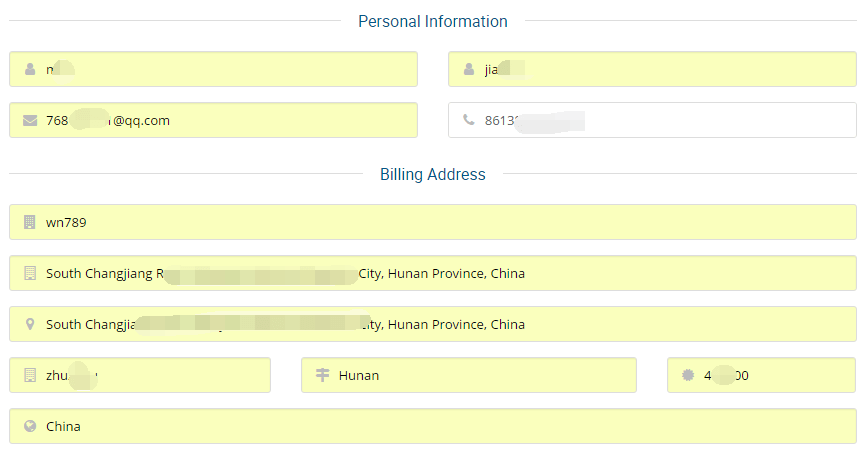The width and height of the screenshot is (867, 468).
Task: Click the globe icon beside China
Action: (29, 427)
